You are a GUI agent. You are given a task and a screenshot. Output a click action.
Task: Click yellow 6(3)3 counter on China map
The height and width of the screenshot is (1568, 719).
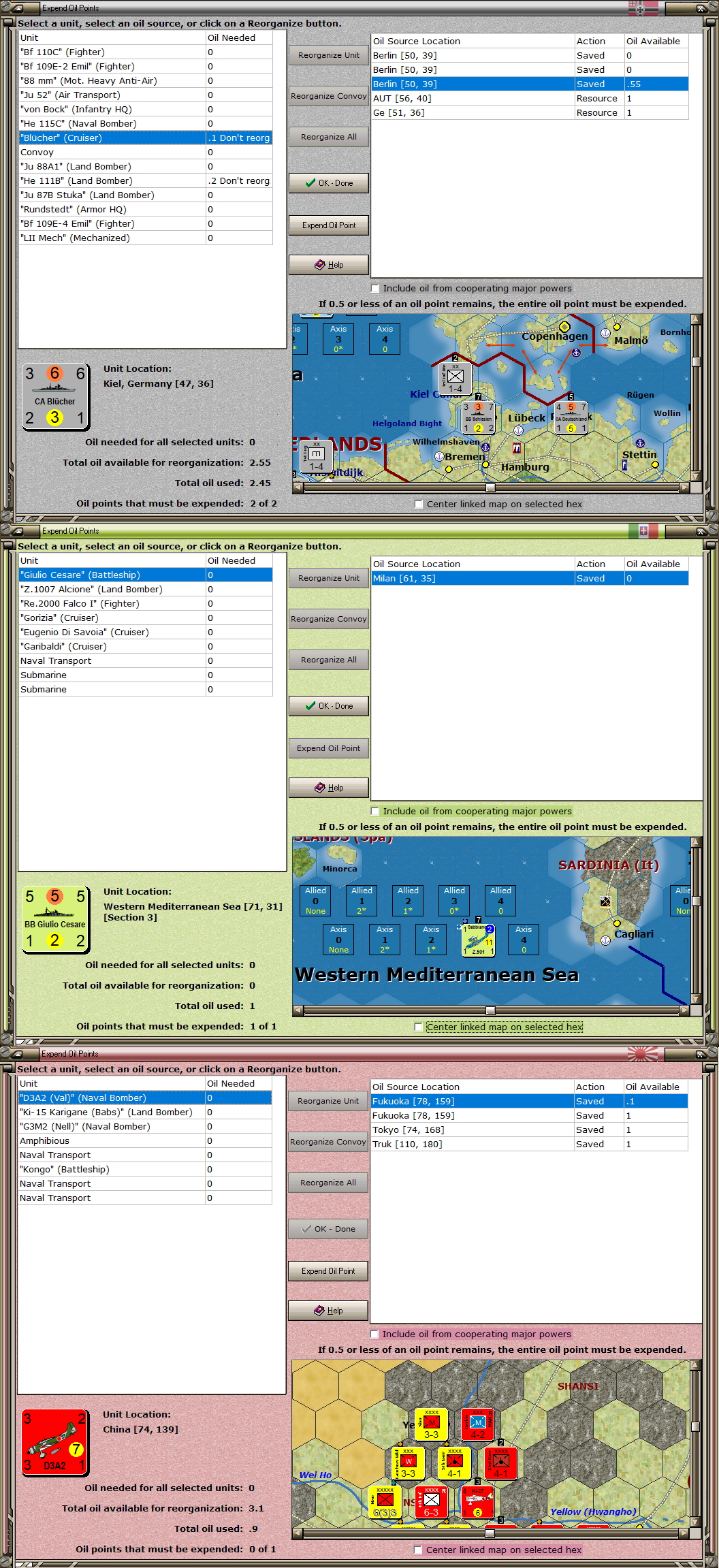pos(385,1502)
